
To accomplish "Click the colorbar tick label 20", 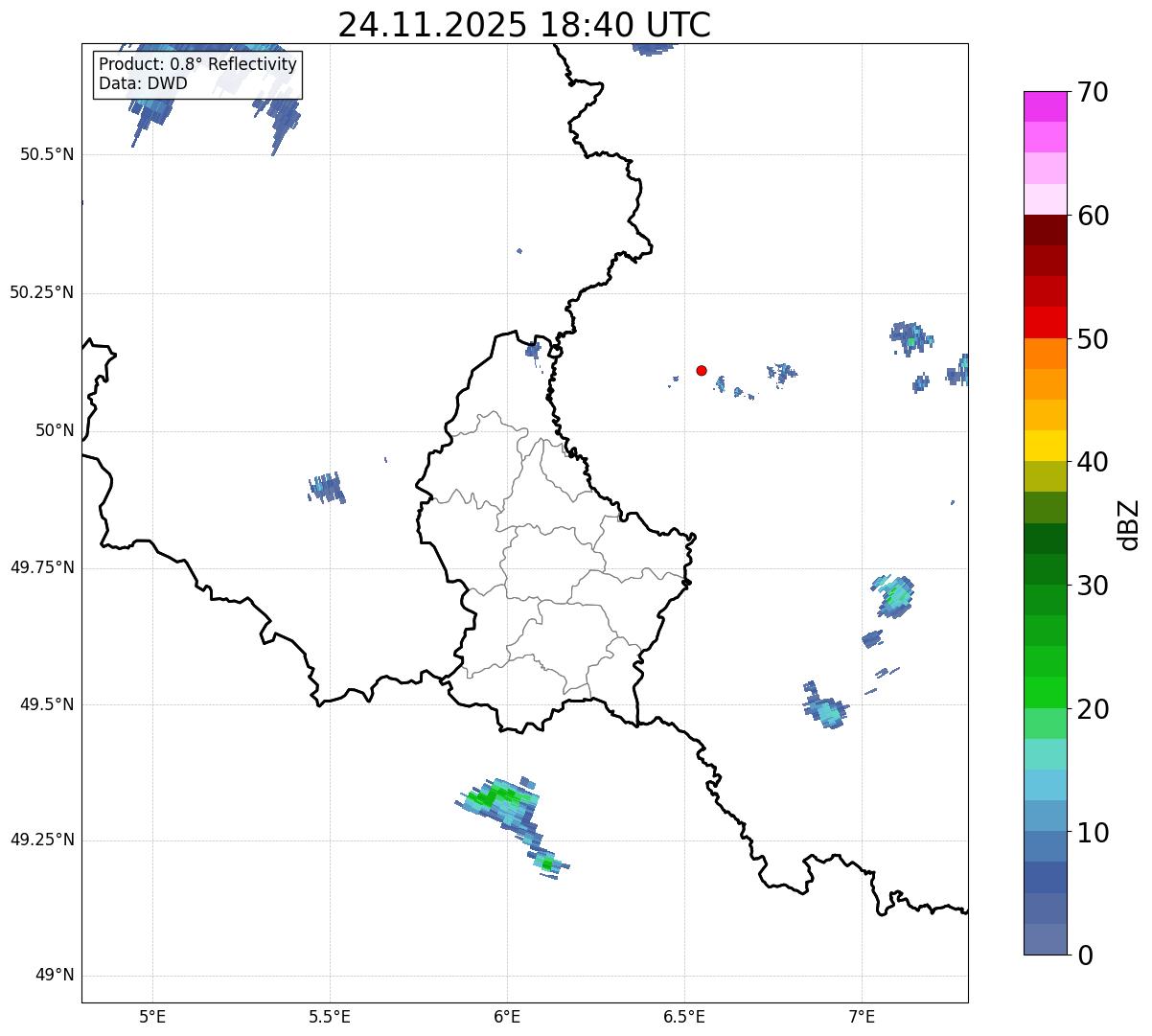I will [1093, 709].
